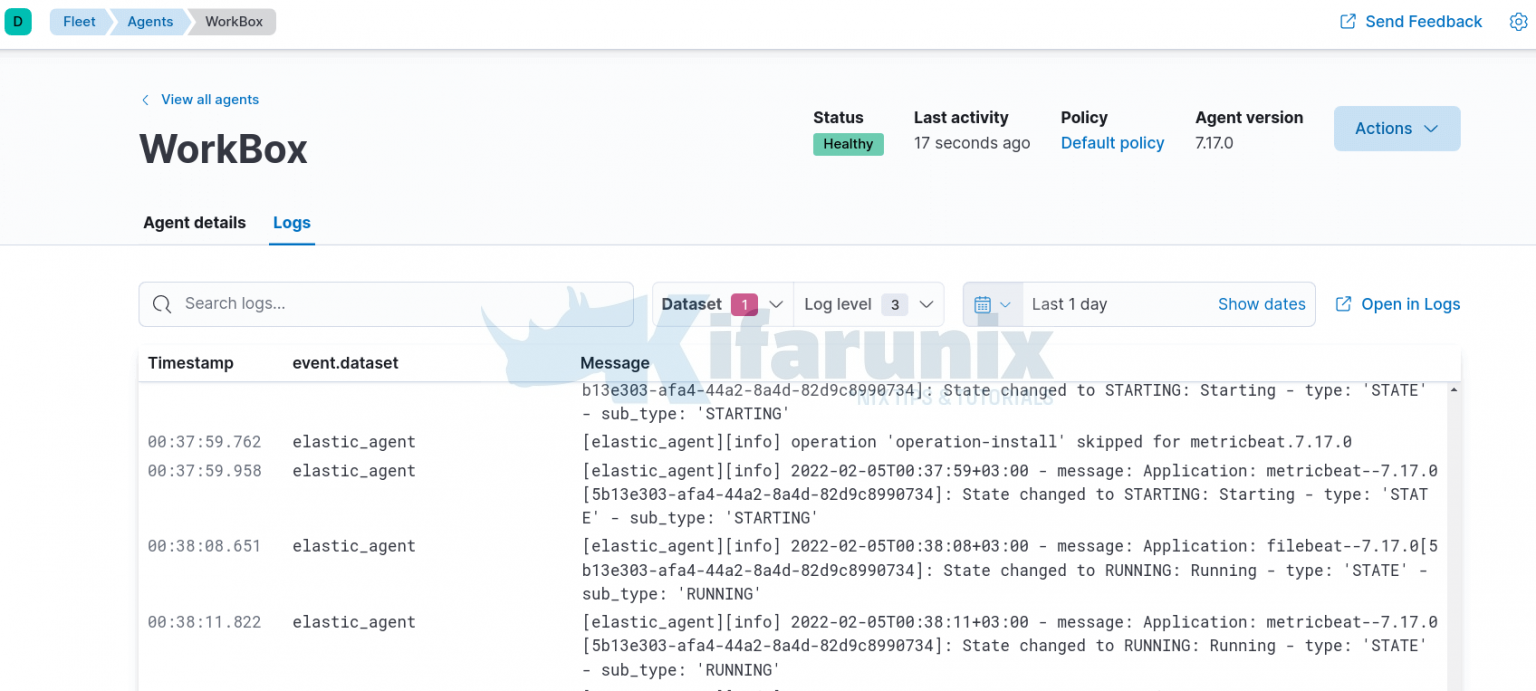The image size is (1536, 691).
Task: Expand the Log level filter
Action: click(868, 304)
